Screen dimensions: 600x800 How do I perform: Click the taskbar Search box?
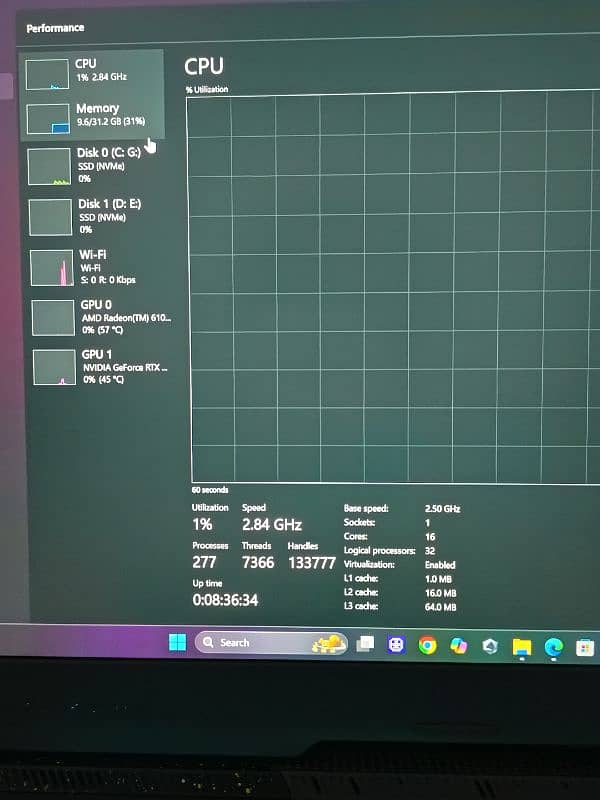(x=271, y=643)
